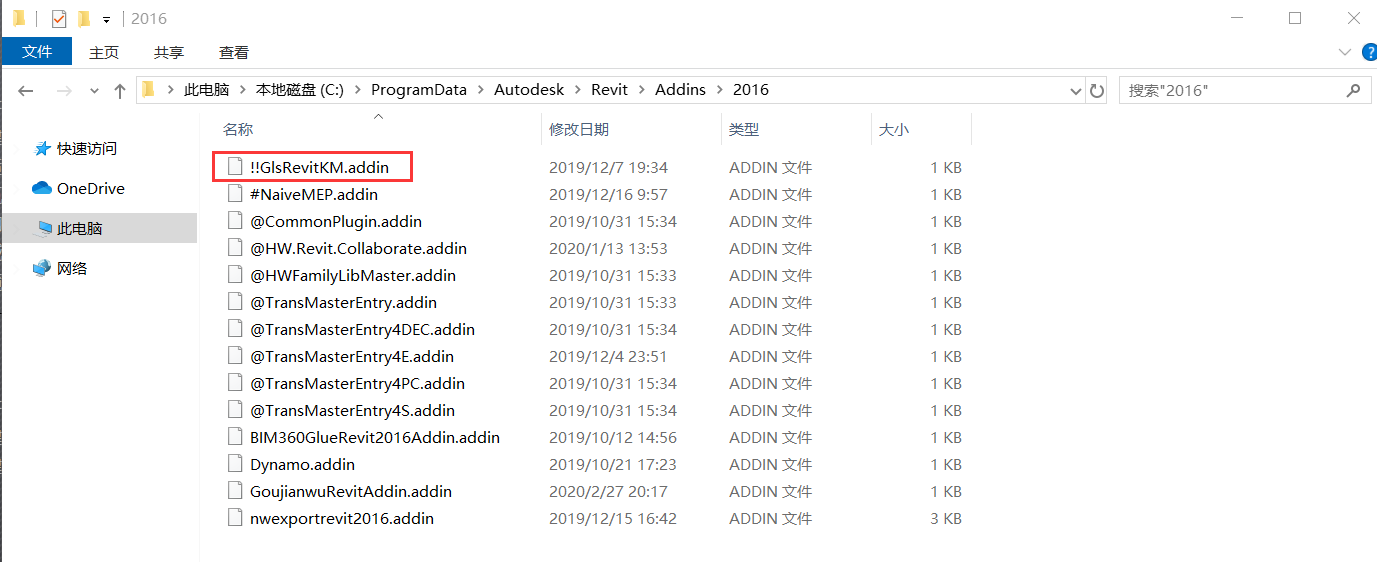Click file icon of Dynamo.addin
The height and width of the screenshot is (562, 1377).
pos(235,464)
